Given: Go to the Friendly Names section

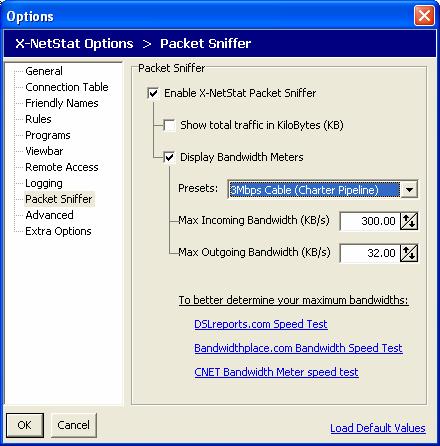Looking at the screenshot, I should (62, 103).
